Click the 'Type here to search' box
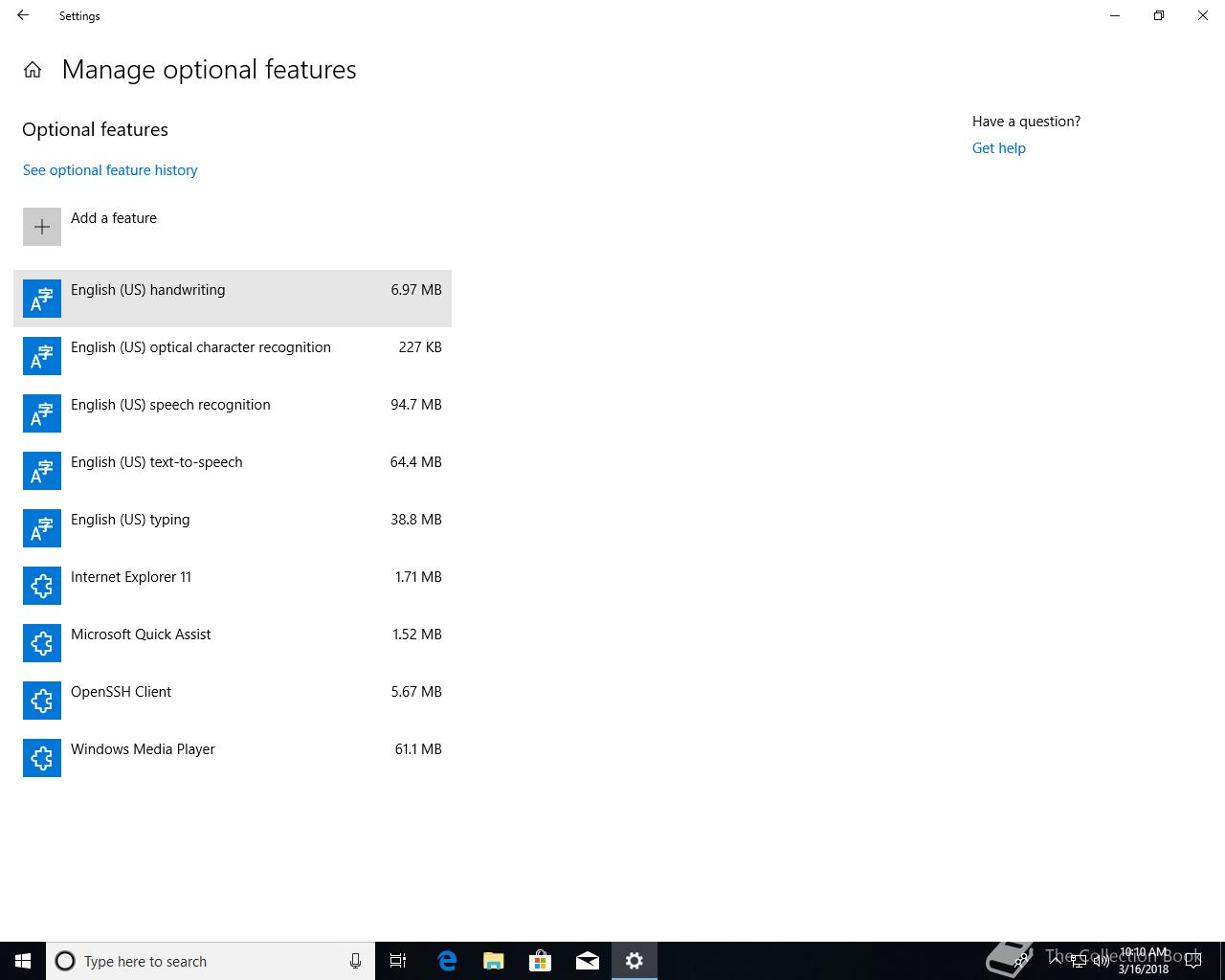Screen dimensions: 1225x980 click(211, 961)
